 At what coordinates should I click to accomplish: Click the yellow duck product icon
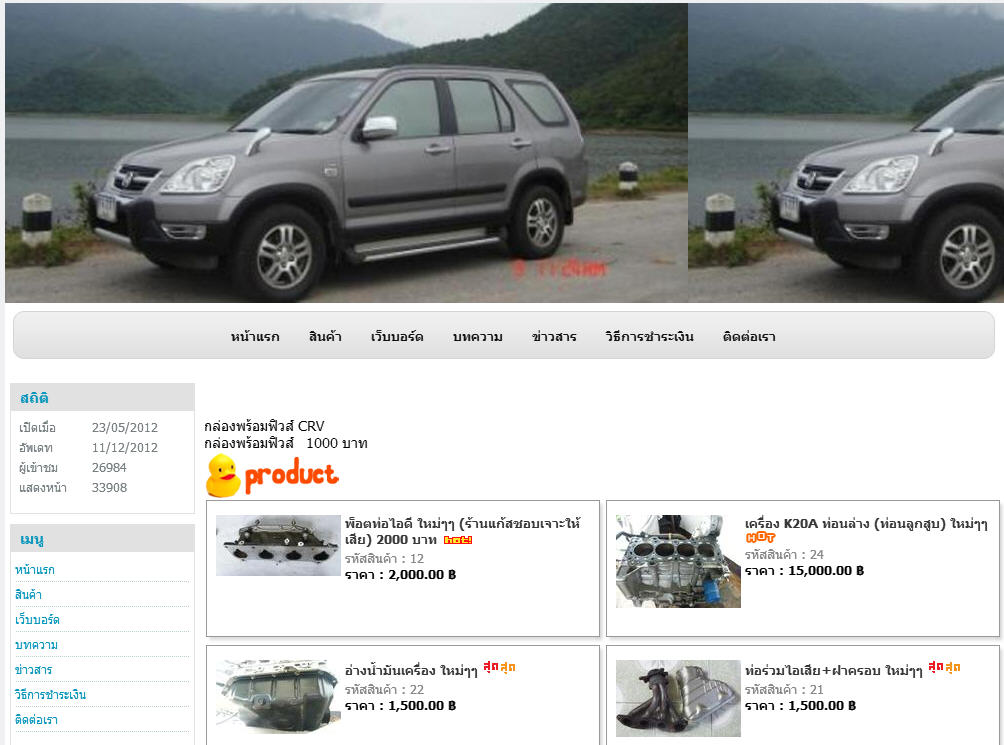click(x=223, y=476)
